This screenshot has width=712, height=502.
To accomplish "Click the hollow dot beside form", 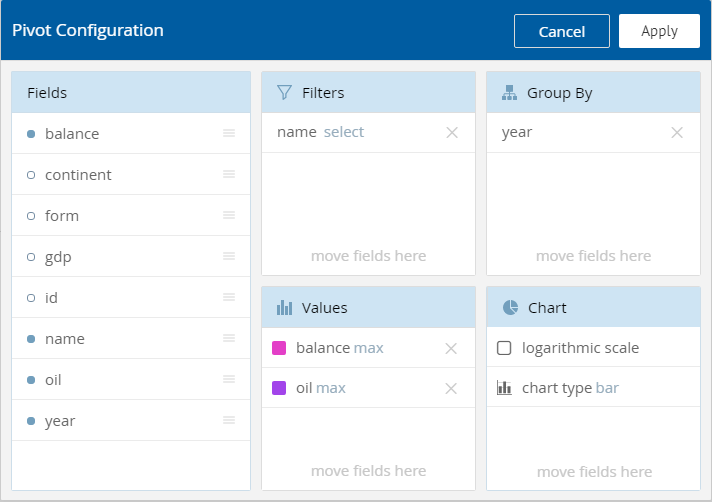I will [x=31, y=216].
